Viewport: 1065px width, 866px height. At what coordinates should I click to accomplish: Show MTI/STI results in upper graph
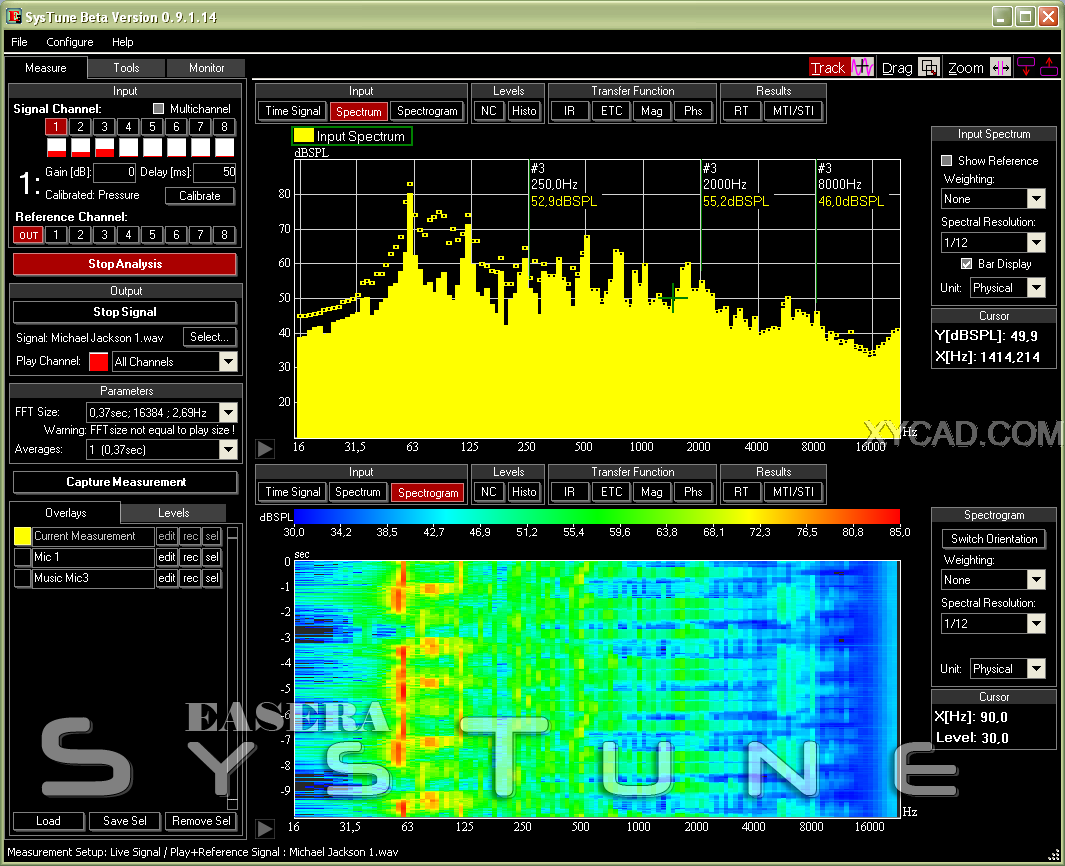pos(793,111)
